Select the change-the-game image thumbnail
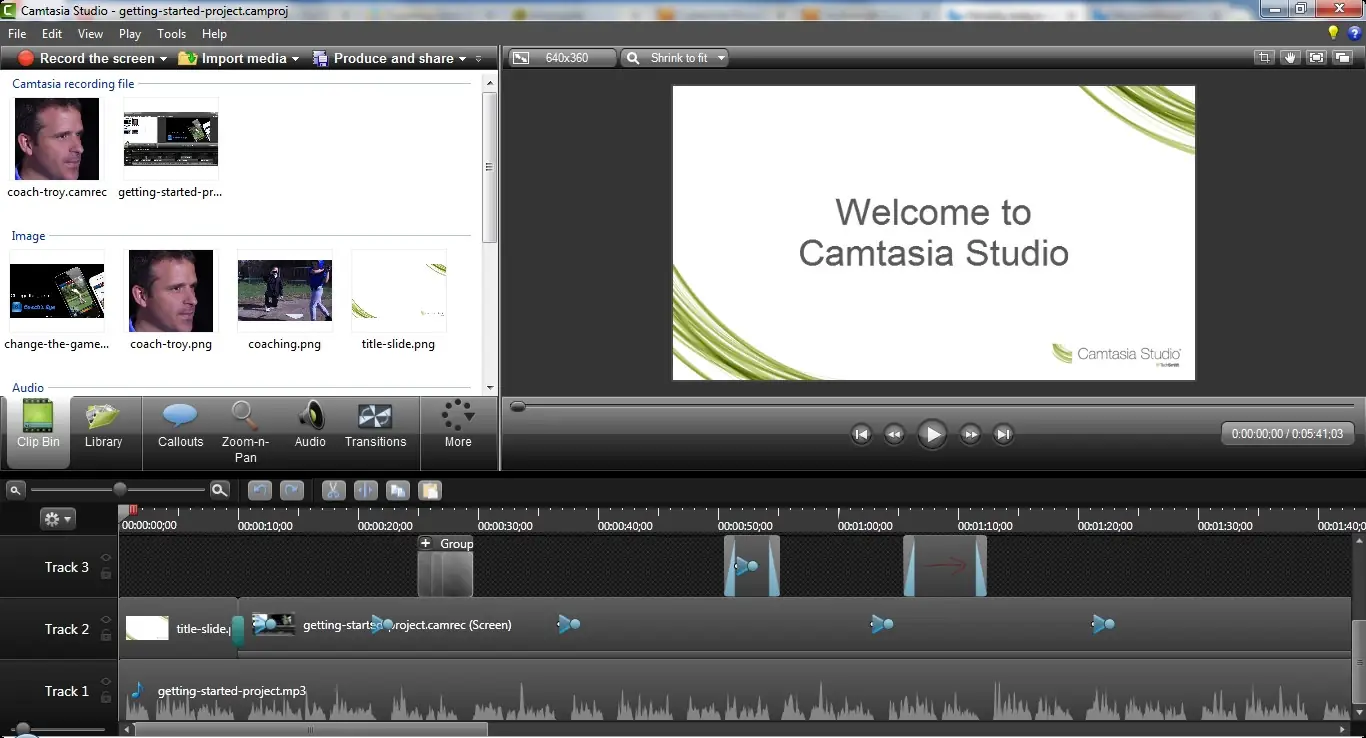This screenshot has width=1366, height=738. click(x=57, y=290)
